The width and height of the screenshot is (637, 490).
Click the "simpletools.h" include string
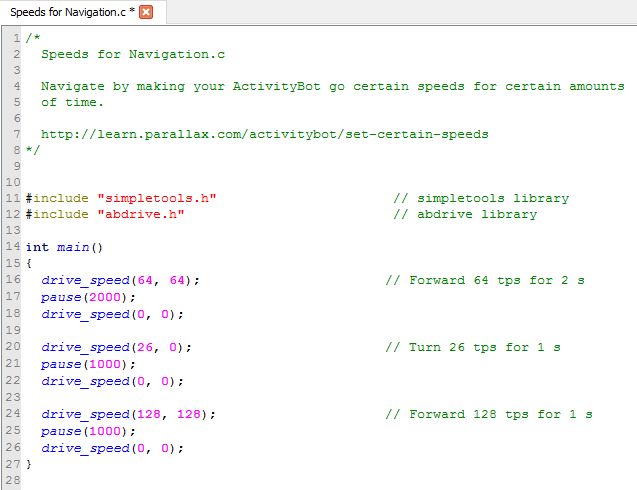tap(156, 198)
